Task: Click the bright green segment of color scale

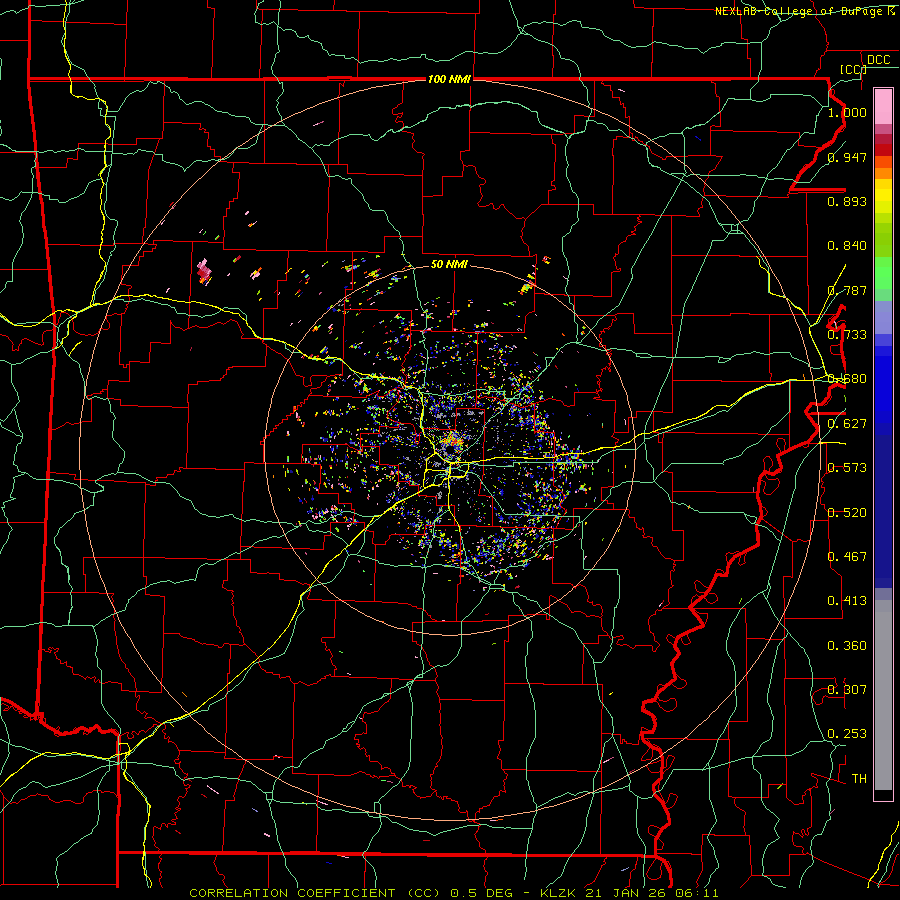Action: [x=883, y=273]
